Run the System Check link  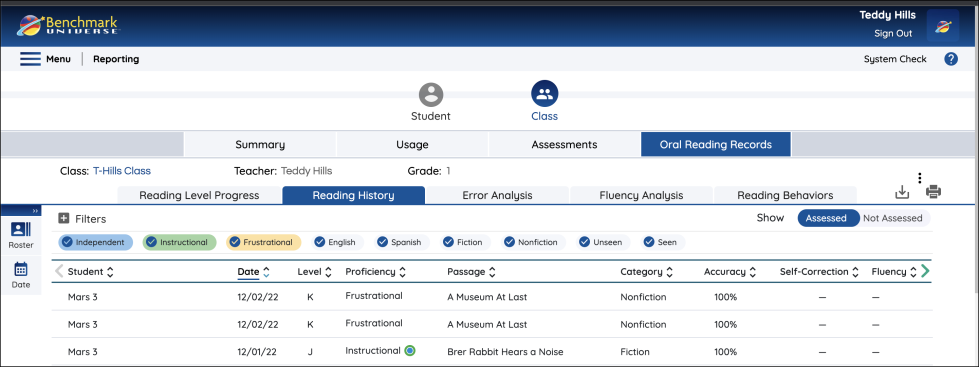tap(895, 59)
